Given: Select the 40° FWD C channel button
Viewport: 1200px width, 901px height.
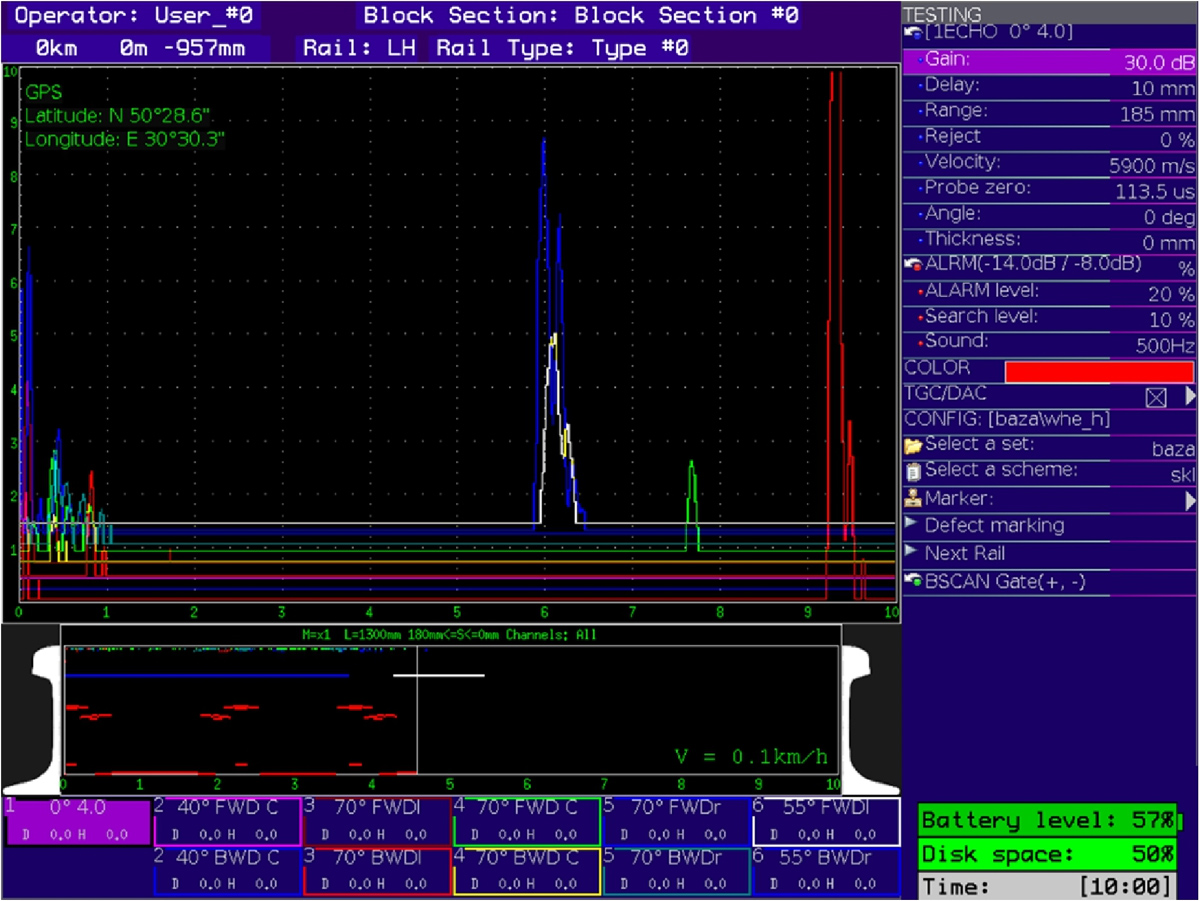Looking at the screenshot, I should point(228,821).
